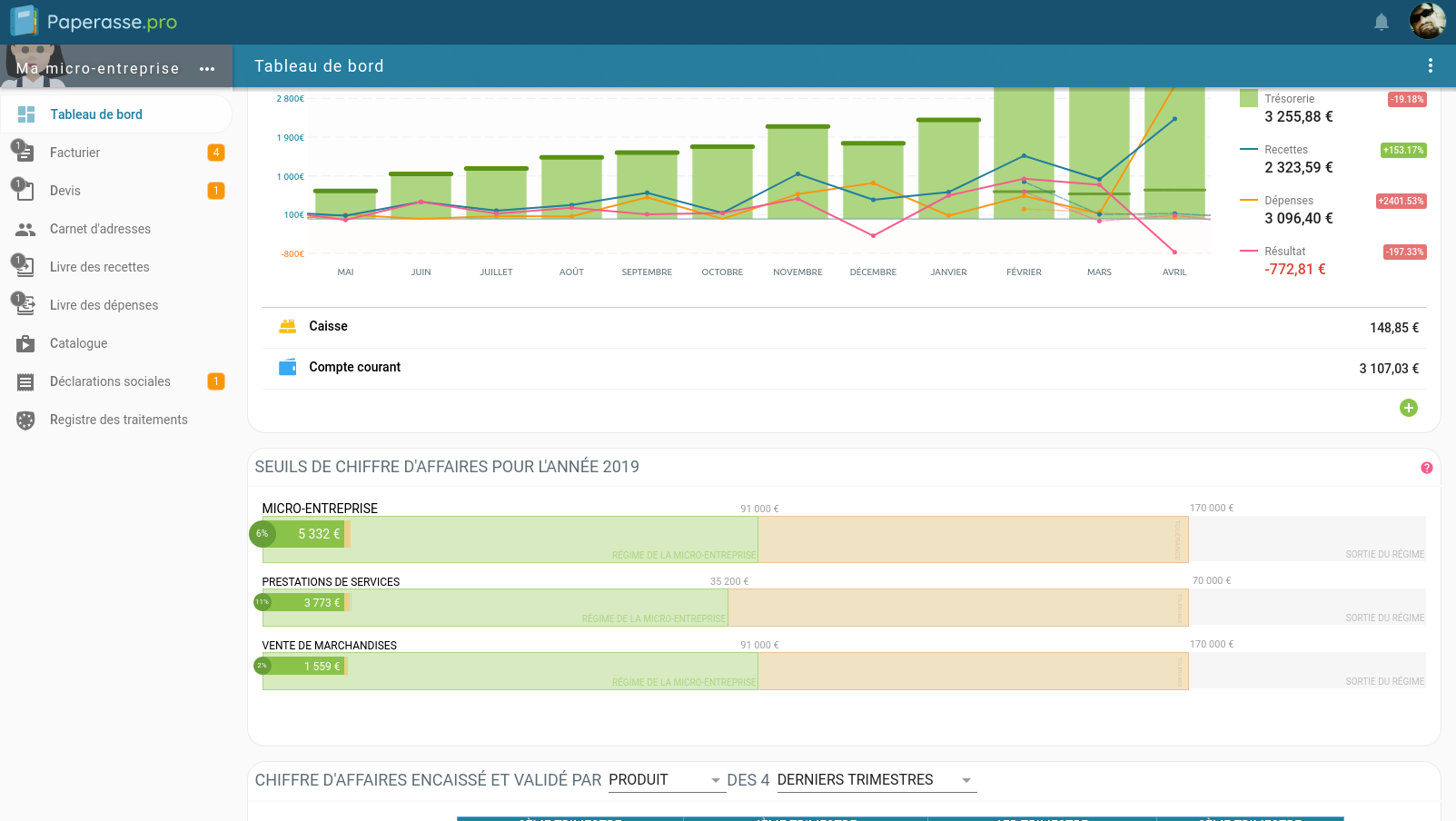
Task: Go to Déclarations sociales in sidebar
Action: coord(110,381)
